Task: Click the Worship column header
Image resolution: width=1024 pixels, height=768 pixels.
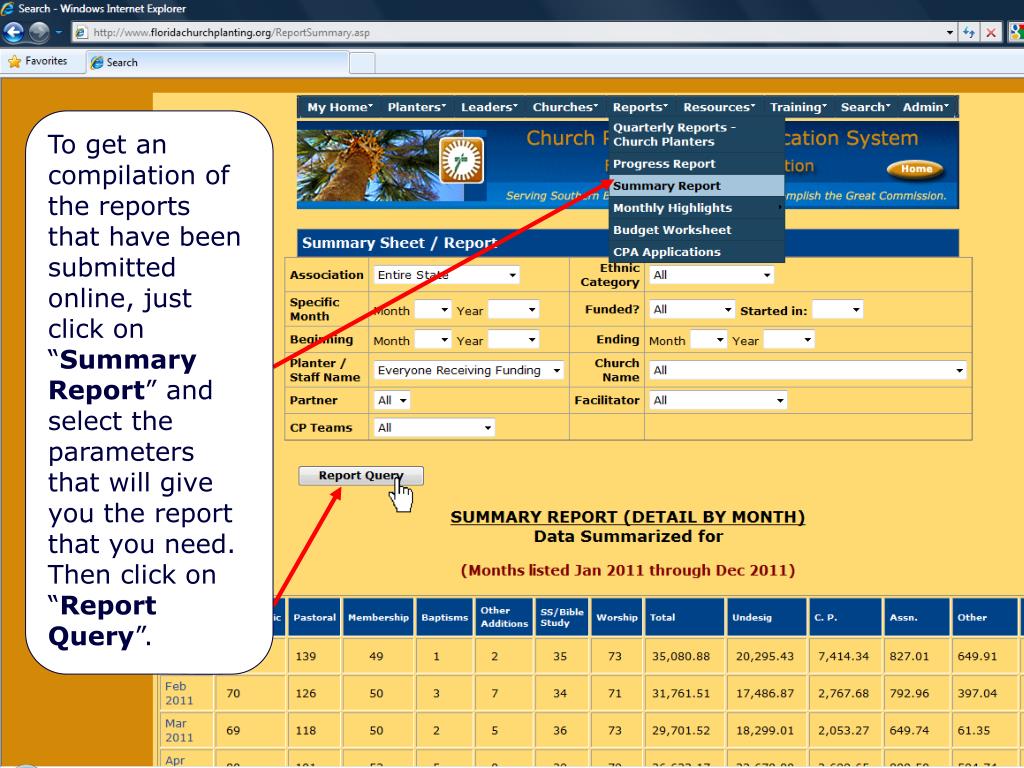Action: click(x=616, y=617)
